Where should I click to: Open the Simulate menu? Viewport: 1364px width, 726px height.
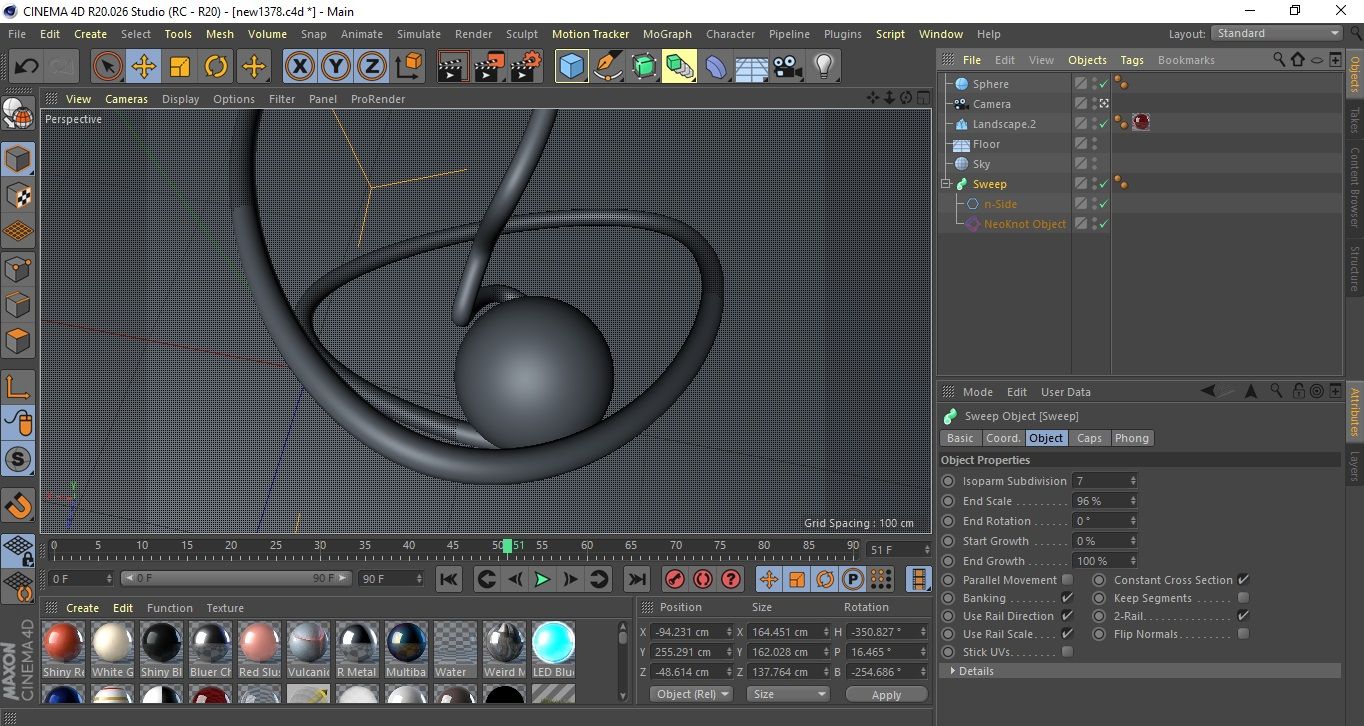tap(419, 34)
